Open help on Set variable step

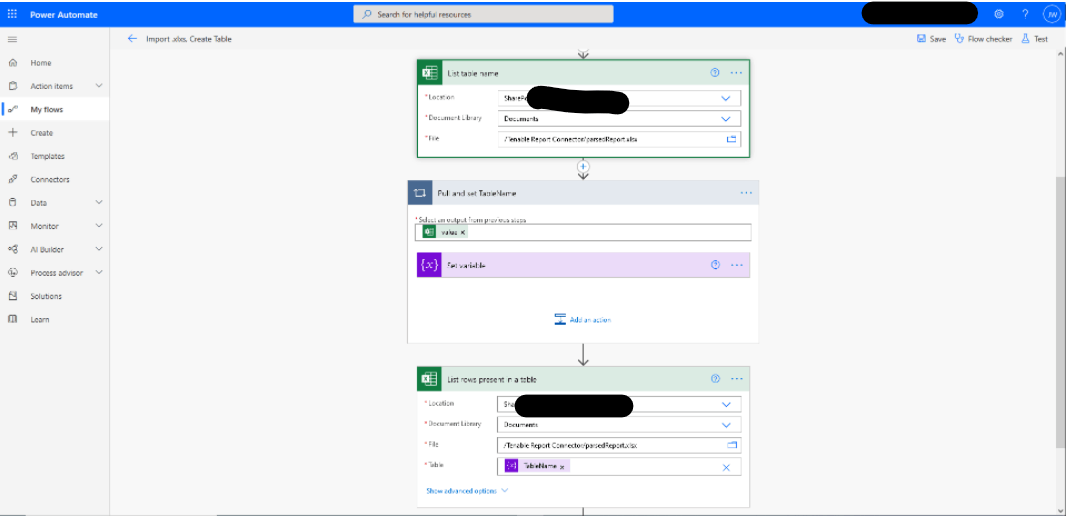pos(715,265)
